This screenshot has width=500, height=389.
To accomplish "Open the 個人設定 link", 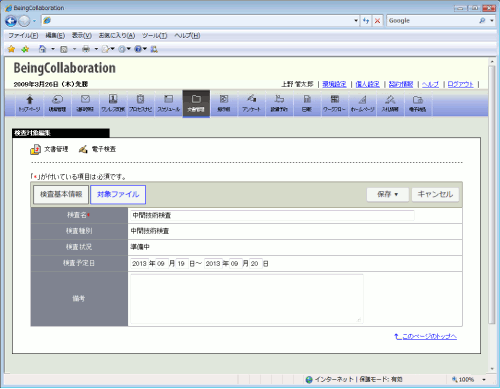I will (367, 84).
